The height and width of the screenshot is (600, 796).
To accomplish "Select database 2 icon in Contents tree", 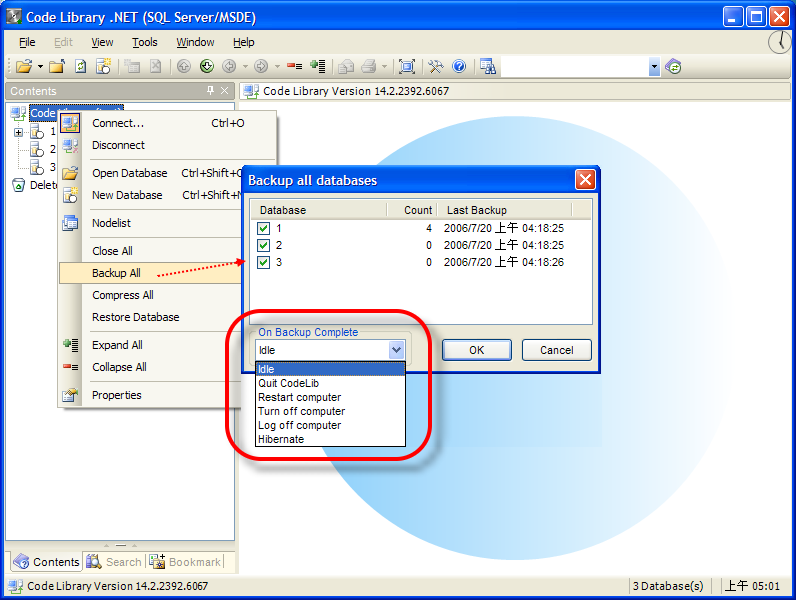I will point(37,149).
